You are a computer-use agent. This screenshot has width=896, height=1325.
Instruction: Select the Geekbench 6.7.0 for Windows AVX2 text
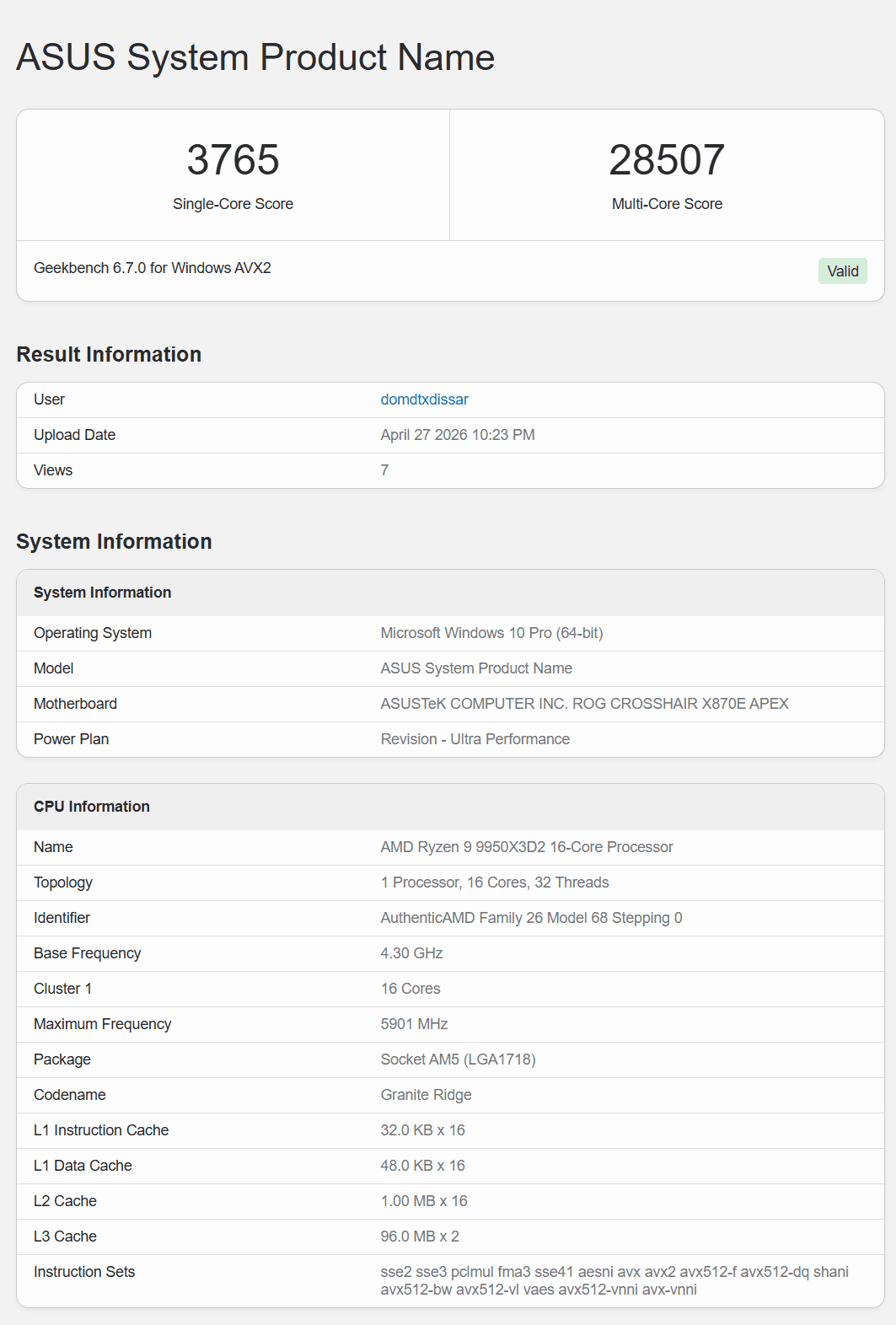click(153, 268)
